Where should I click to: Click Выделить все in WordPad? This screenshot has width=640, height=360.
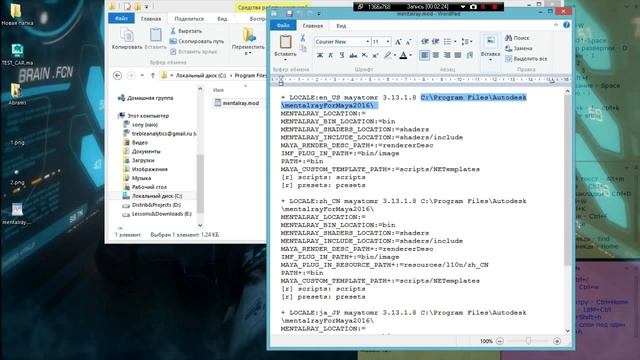point(526,59)
